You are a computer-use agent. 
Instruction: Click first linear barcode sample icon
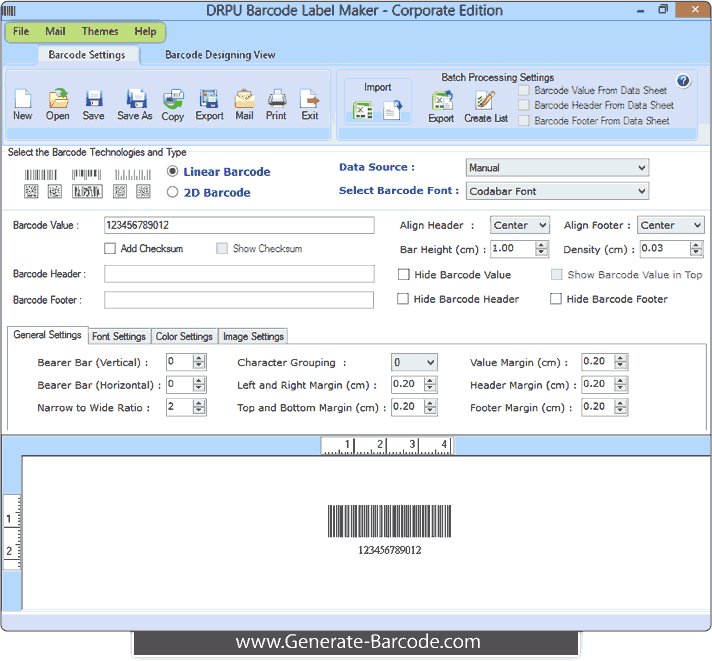click(41, 175)
